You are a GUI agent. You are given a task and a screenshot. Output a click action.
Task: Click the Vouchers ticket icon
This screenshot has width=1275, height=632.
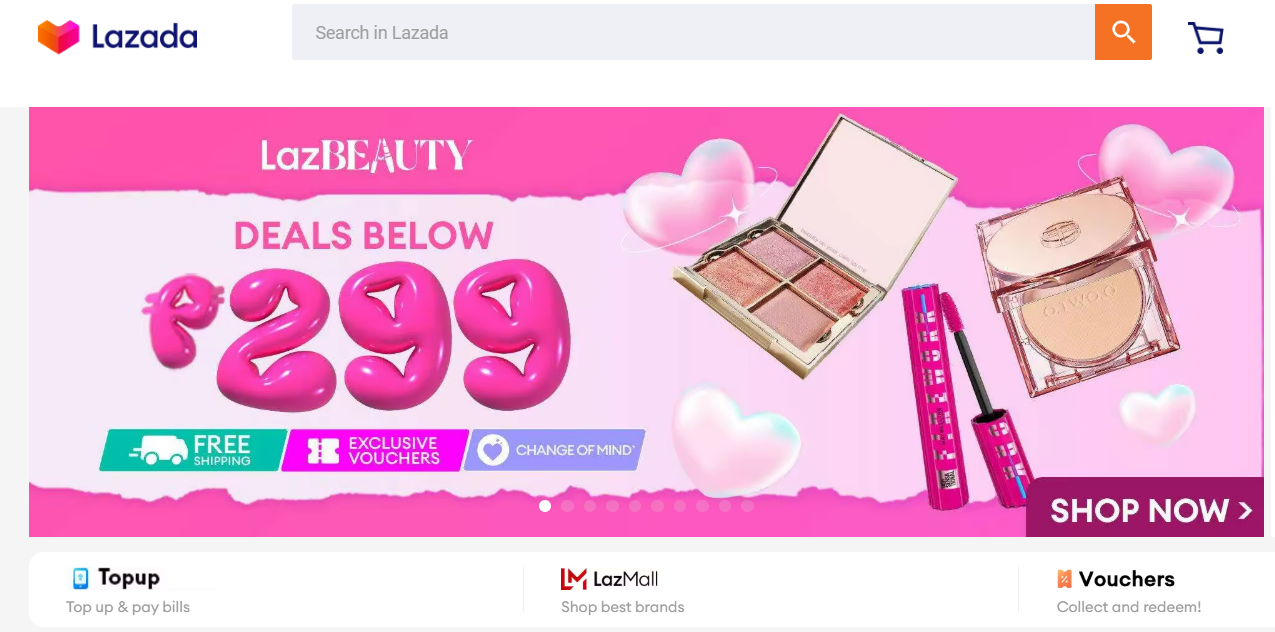click(1064, 579)
